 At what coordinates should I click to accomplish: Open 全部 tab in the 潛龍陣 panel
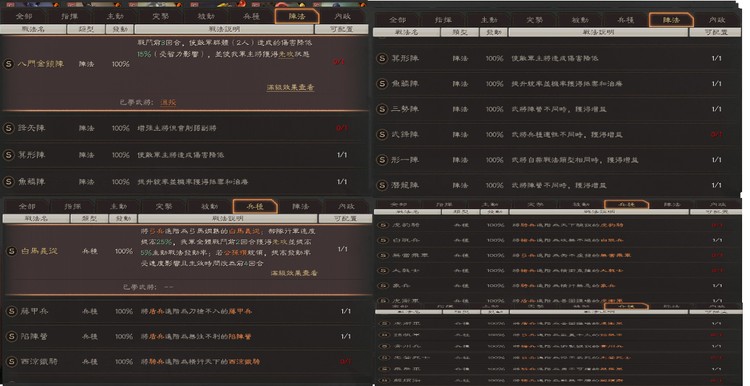pyautogui.click(x=397, y=20)
